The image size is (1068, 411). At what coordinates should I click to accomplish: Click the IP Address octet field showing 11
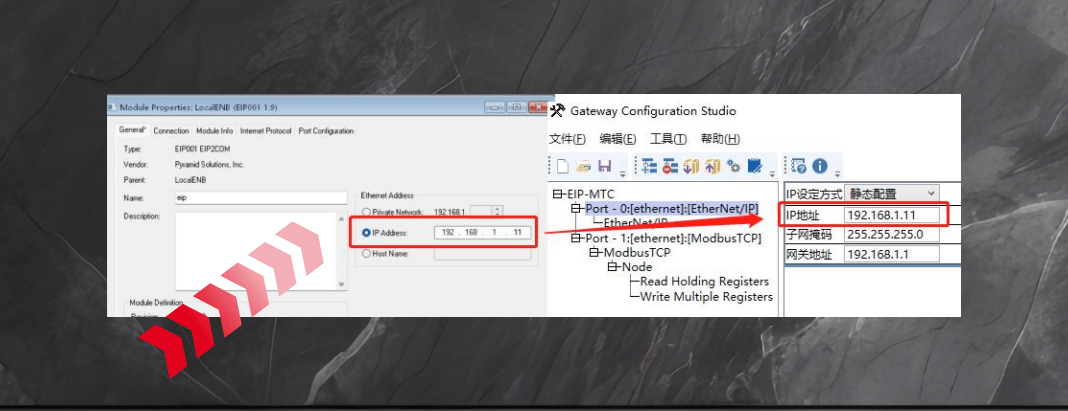[518, 233]
